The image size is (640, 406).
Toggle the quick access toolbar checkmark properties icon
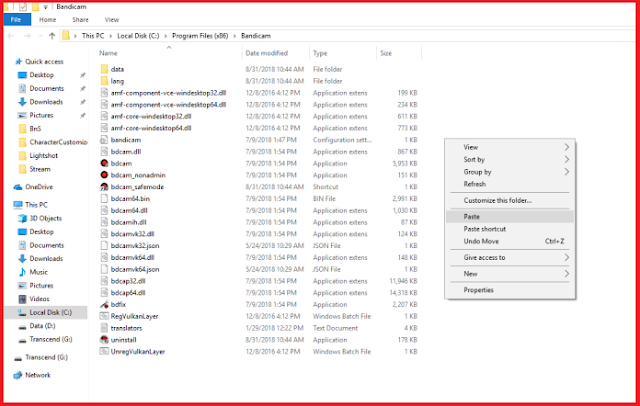point(23,7)
